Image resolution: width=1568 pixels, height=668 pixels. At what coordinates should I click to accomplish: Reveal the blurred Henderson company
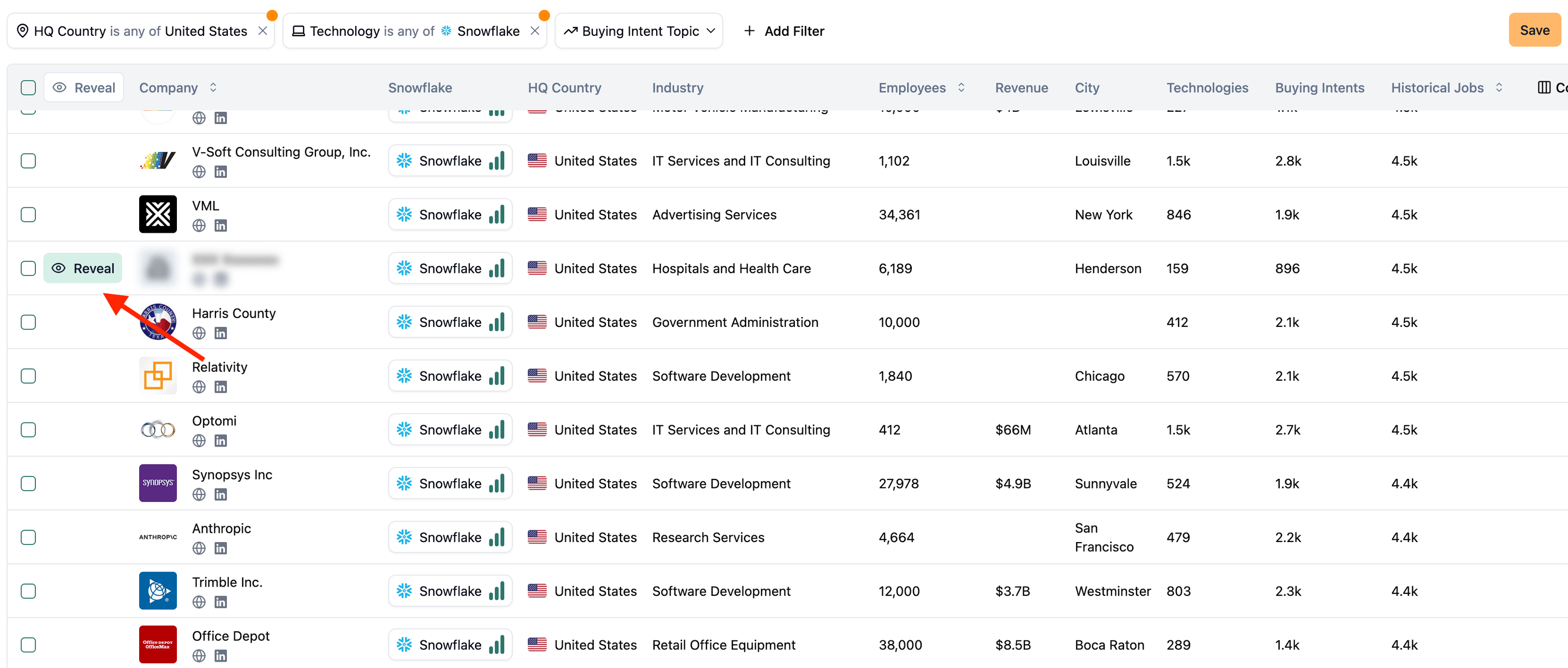click(x=83, y=269)
